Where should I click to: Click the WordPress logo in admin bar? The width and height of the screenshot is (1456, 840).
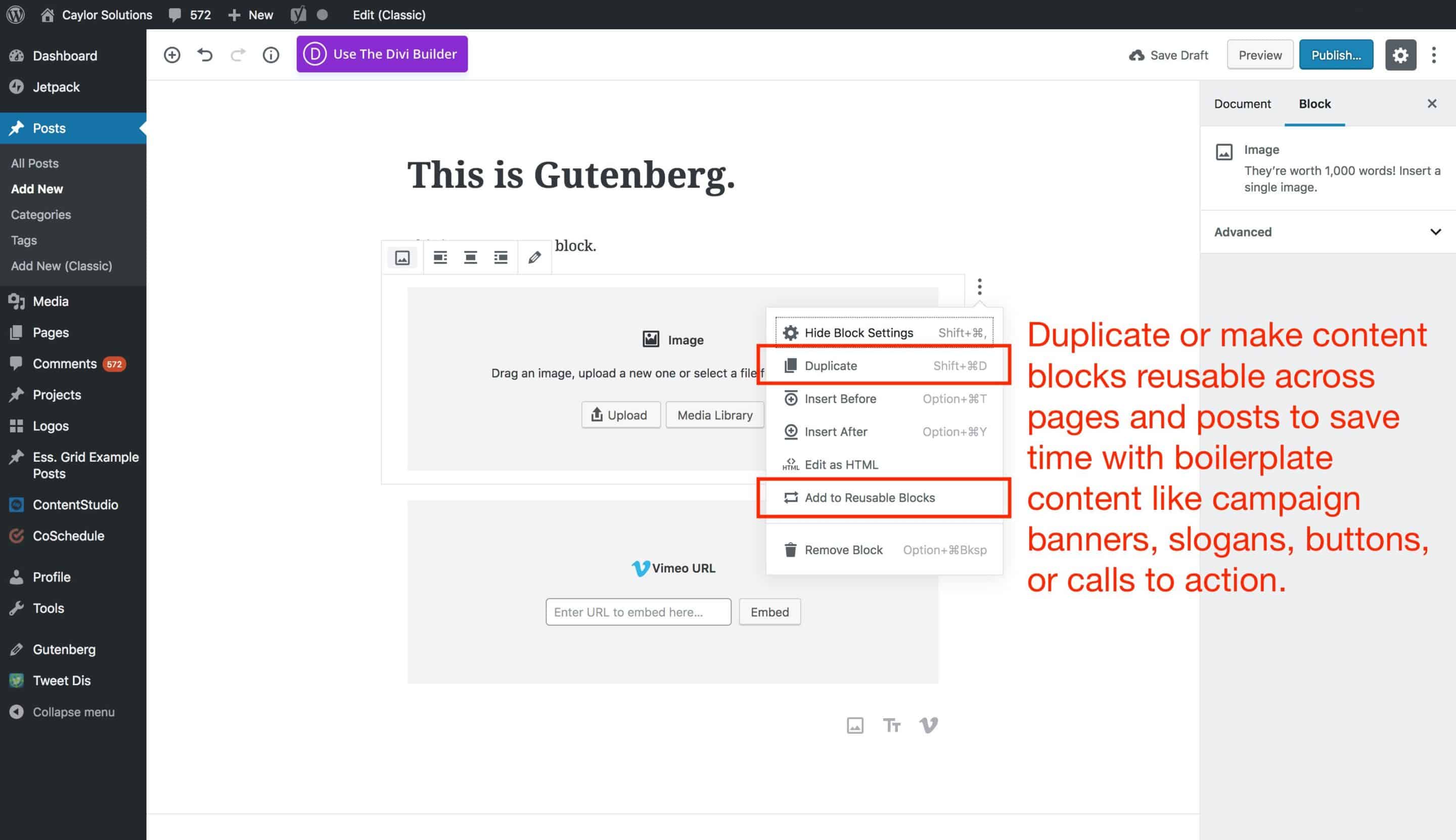[x=16, y=15]
